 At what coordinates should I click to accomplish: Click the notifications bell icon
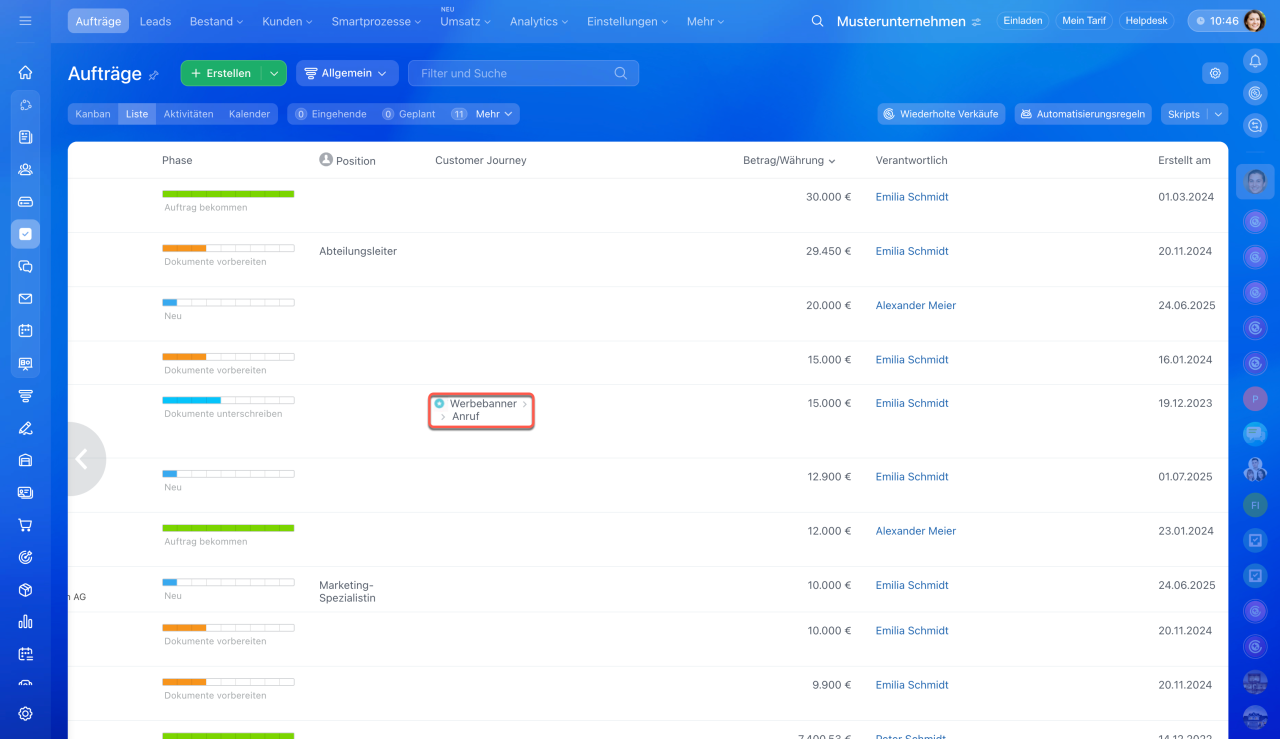1255,61
